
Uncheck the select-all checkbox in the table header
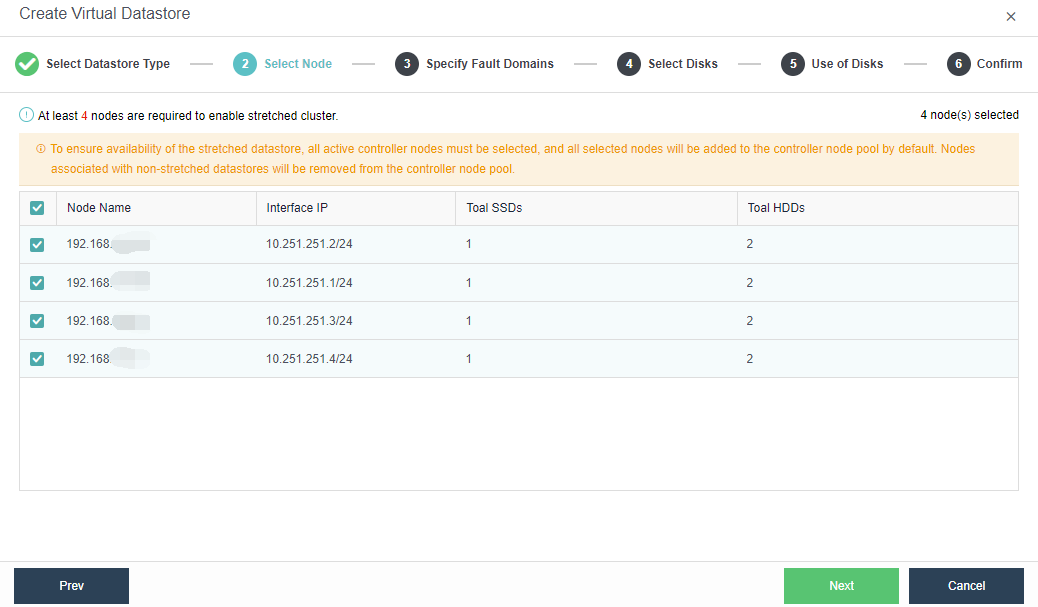pyautogui.click(x=37, y=208)
